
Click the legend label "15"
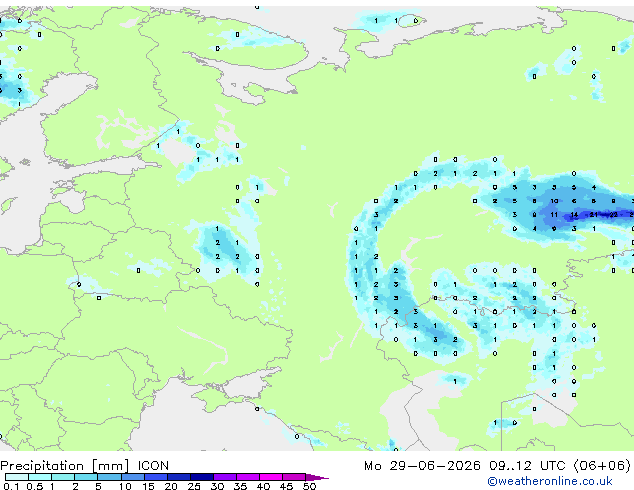[148, 486]
